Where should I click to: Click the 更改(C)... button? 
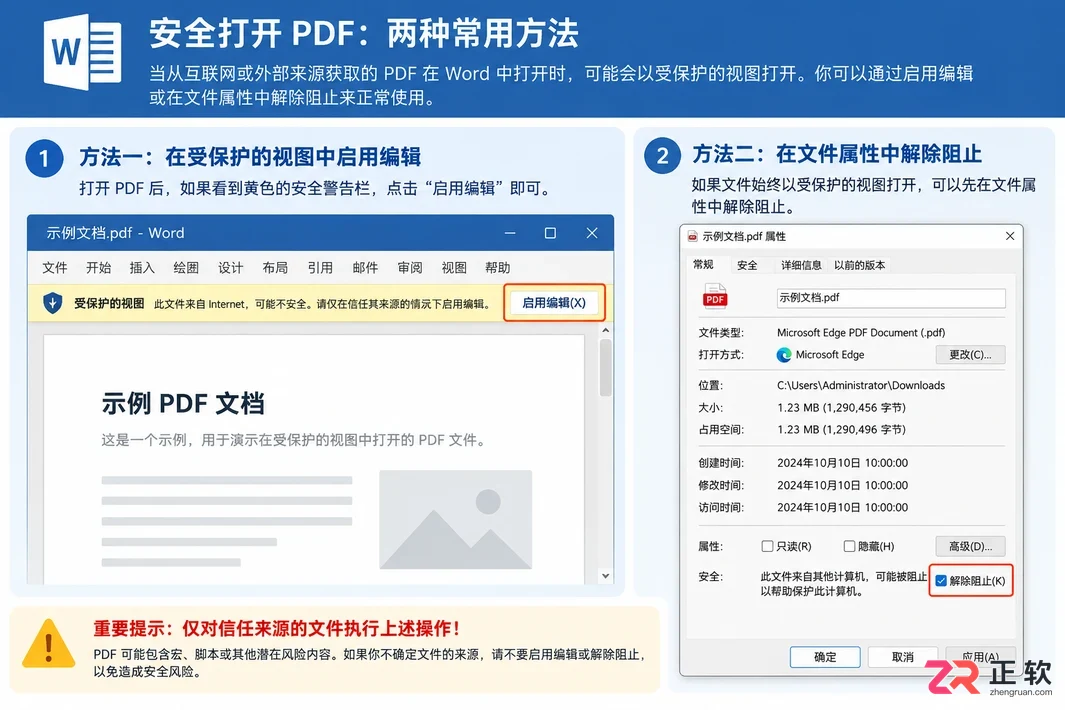pyautogui.click(x=970, y=355)
